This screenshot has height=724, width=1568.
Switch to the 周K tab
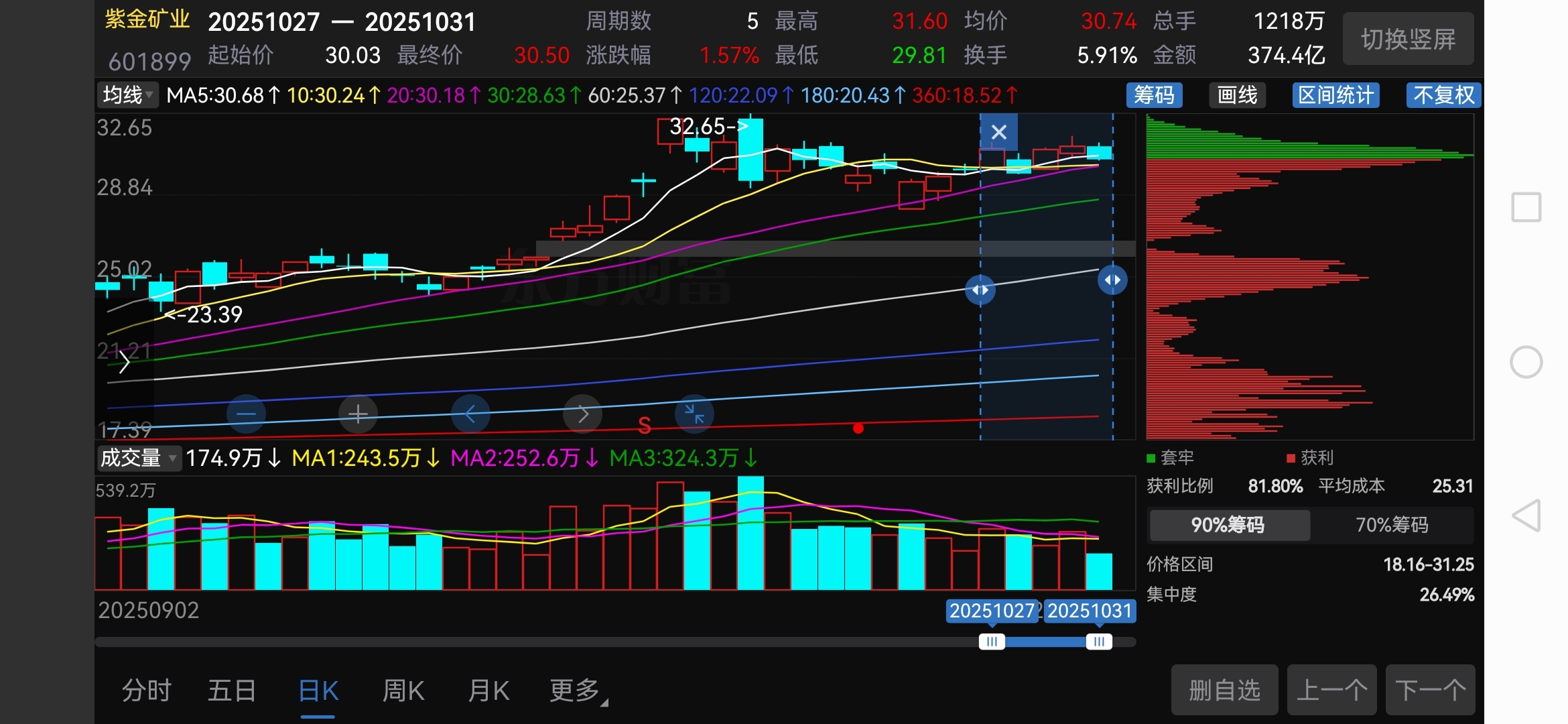[403, 690]
